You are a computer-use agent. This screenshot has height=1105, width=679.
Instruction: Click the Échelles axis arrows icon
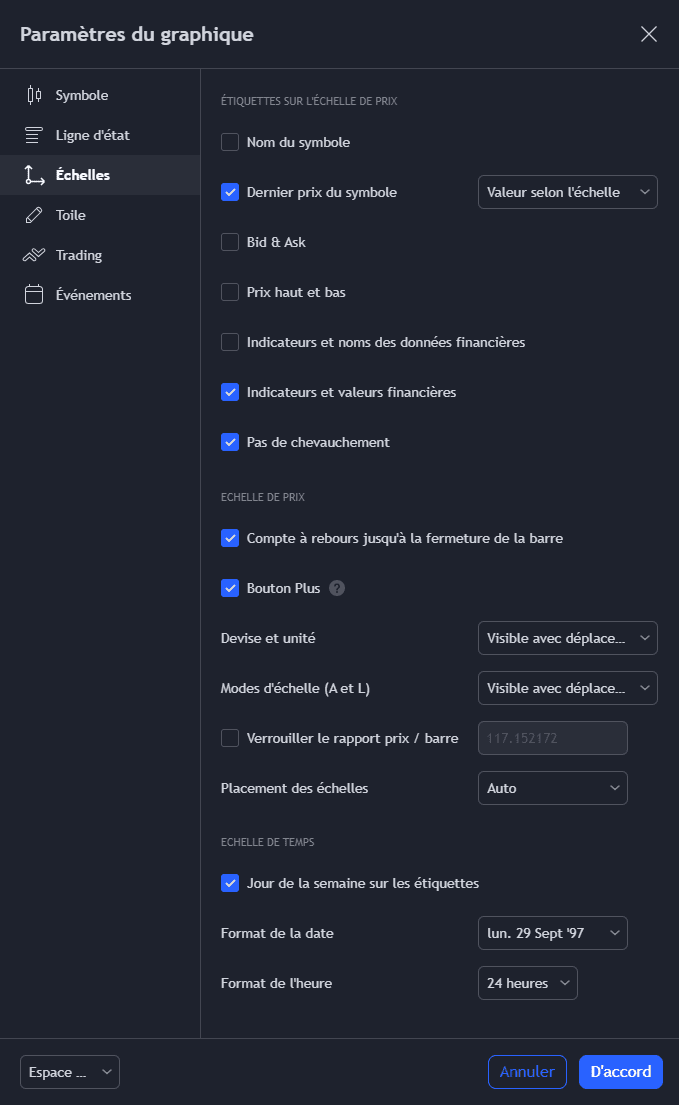pyautogui.click(x=34, y=175)
